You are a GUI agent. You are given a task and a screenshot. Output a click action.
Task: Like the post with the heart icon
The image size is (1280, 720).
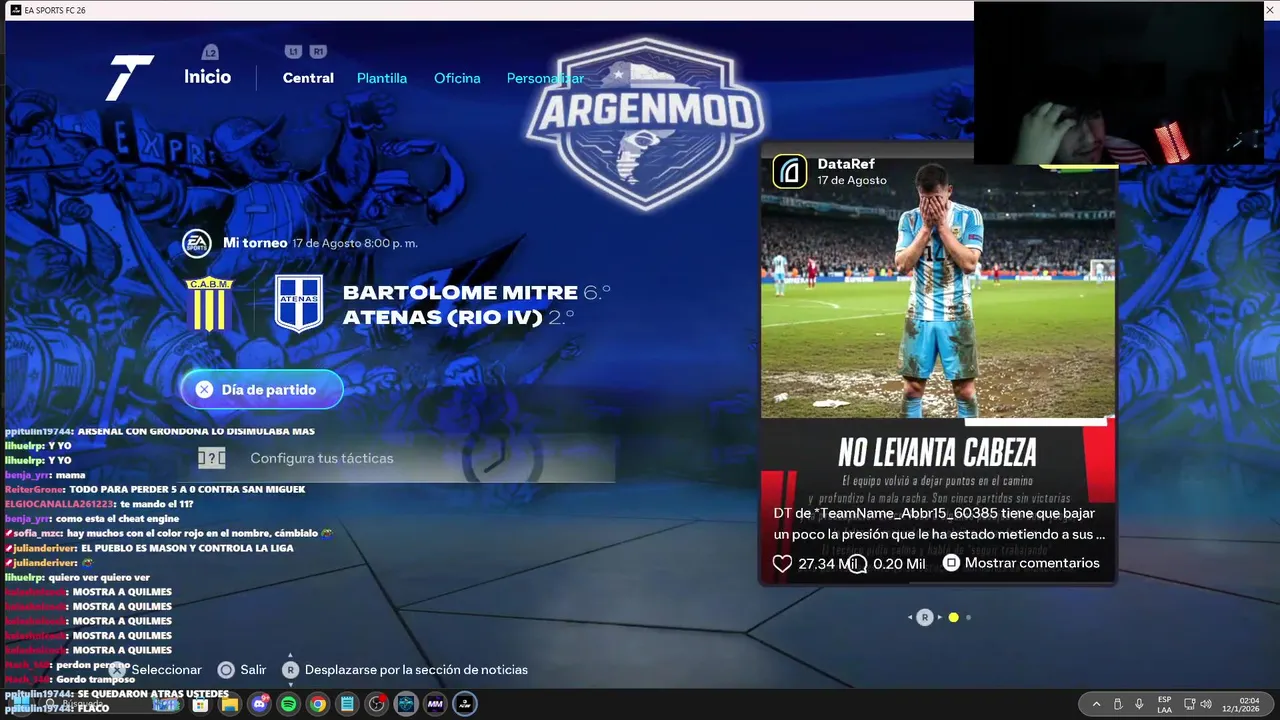pyautogui.click(x=783, y=564)
